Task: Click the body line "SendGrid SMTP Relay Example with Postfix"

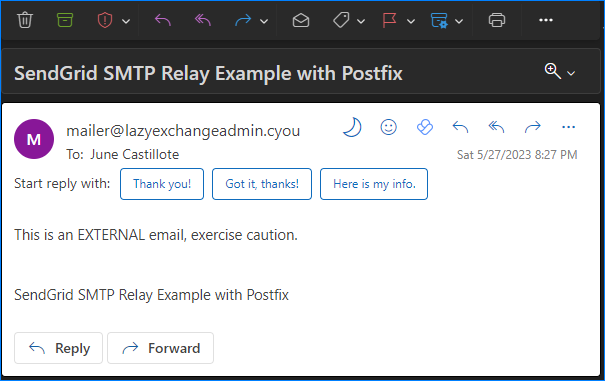Action: (152, 295)
